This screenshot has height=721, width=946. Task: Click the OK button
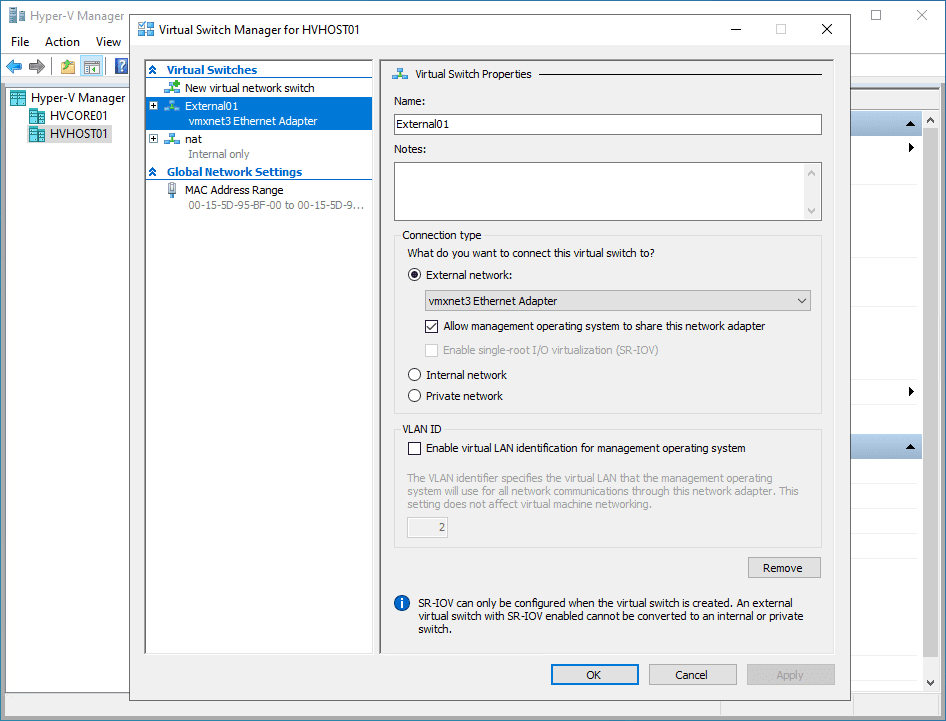594,675
